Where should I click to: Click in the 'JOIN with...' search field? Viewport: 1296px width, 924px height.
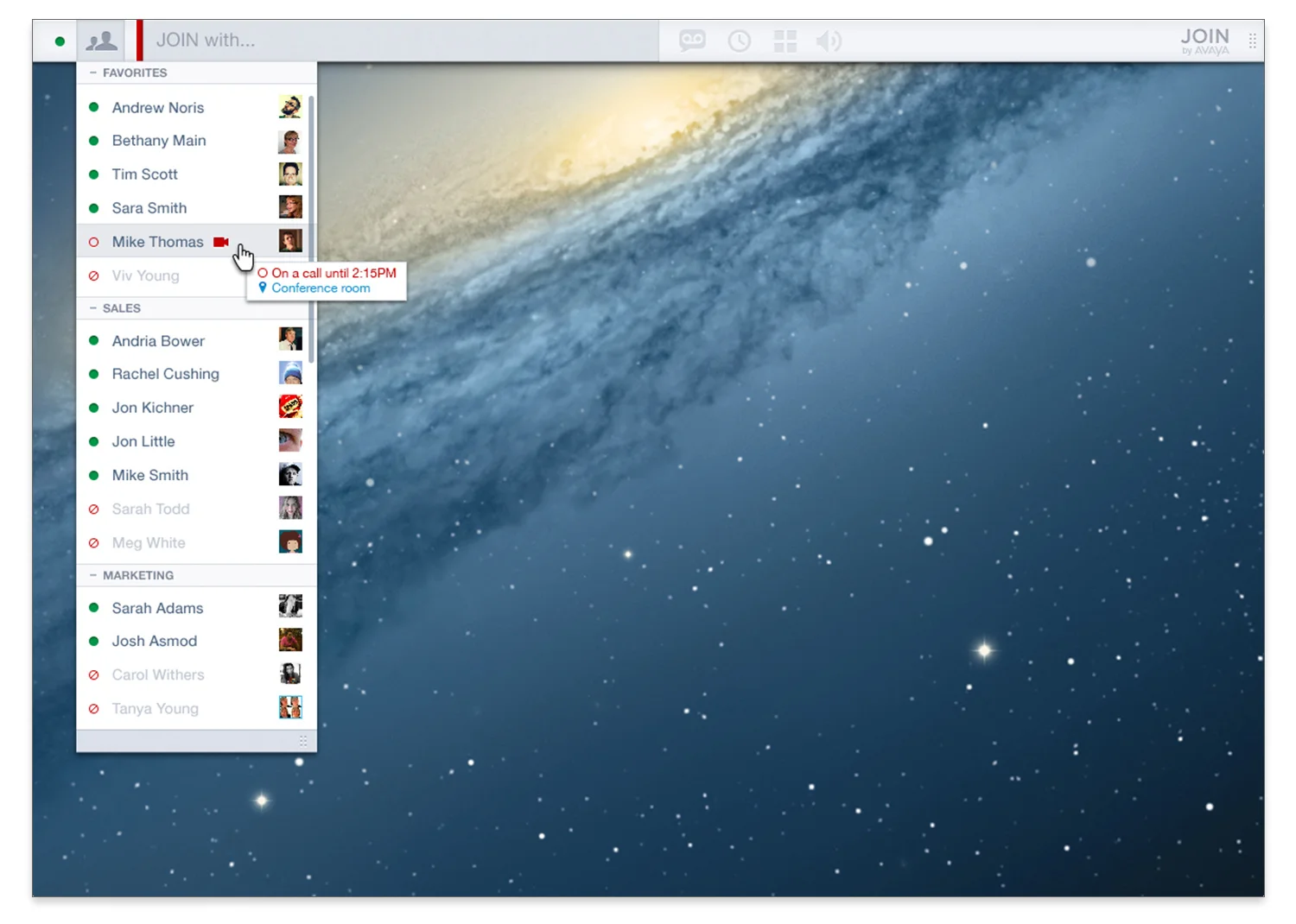coord(402,41)
